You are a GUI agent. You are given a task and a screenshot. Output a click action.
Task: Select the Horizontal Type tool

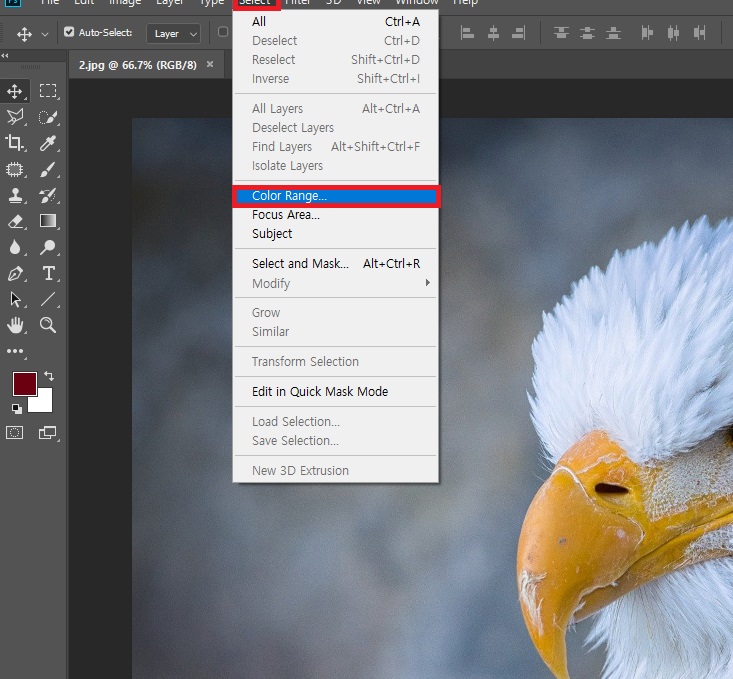click(x=48, y=273)
